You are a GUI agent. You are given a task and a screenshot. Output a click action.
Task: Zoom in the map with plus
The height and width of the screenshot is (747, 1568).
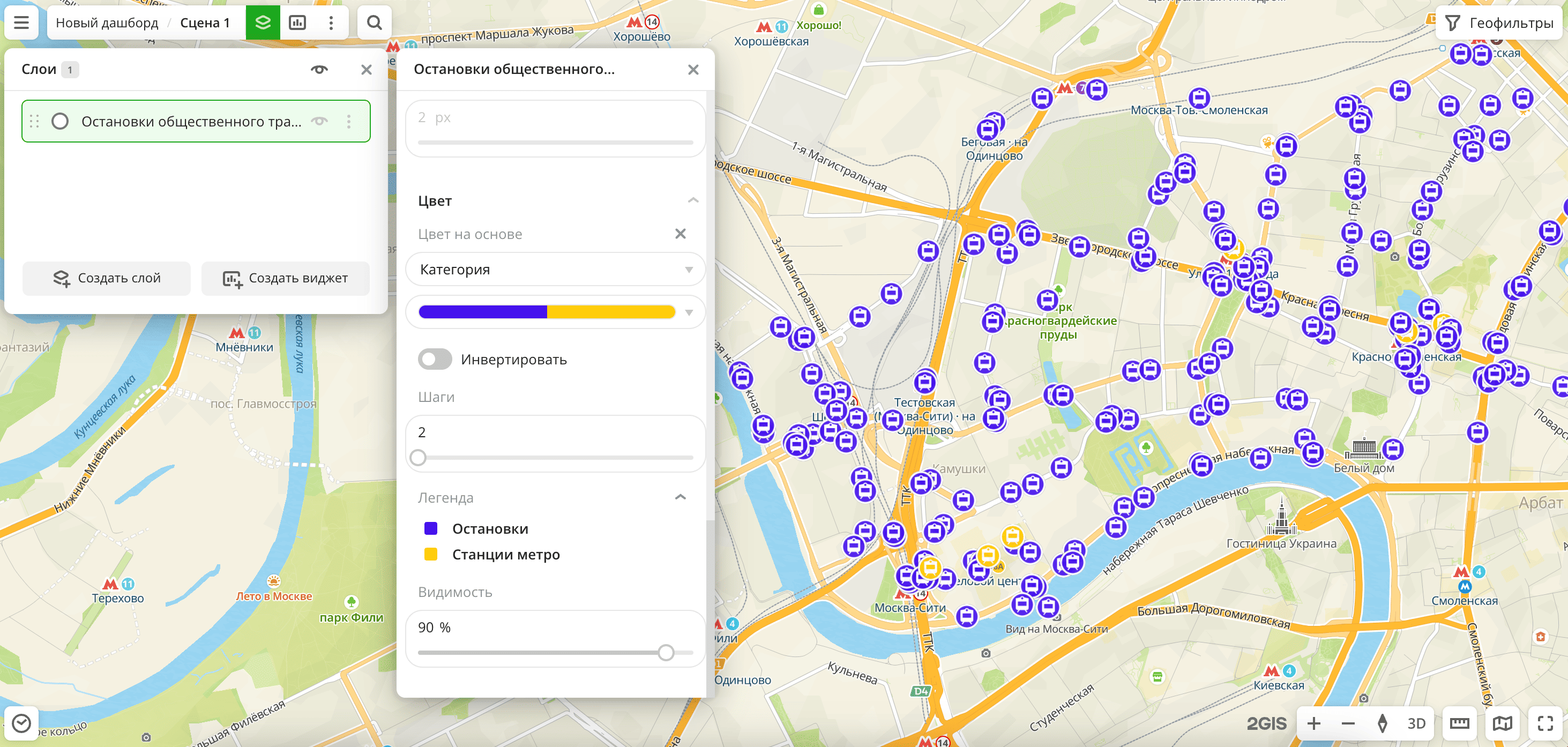coord(1313,723)
